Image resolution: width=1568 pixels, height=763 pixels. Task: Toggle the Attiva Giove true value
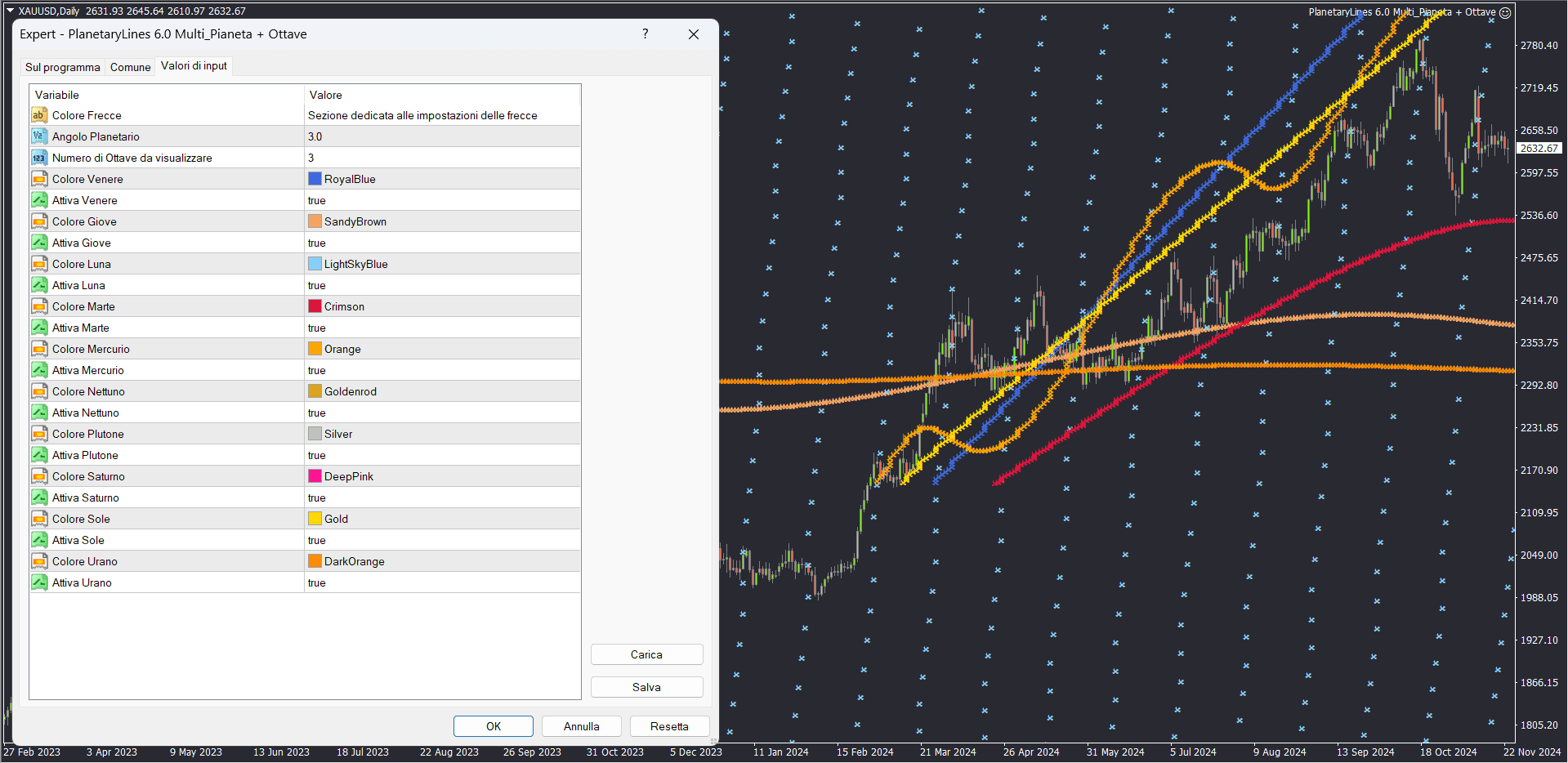click(442, 243)
